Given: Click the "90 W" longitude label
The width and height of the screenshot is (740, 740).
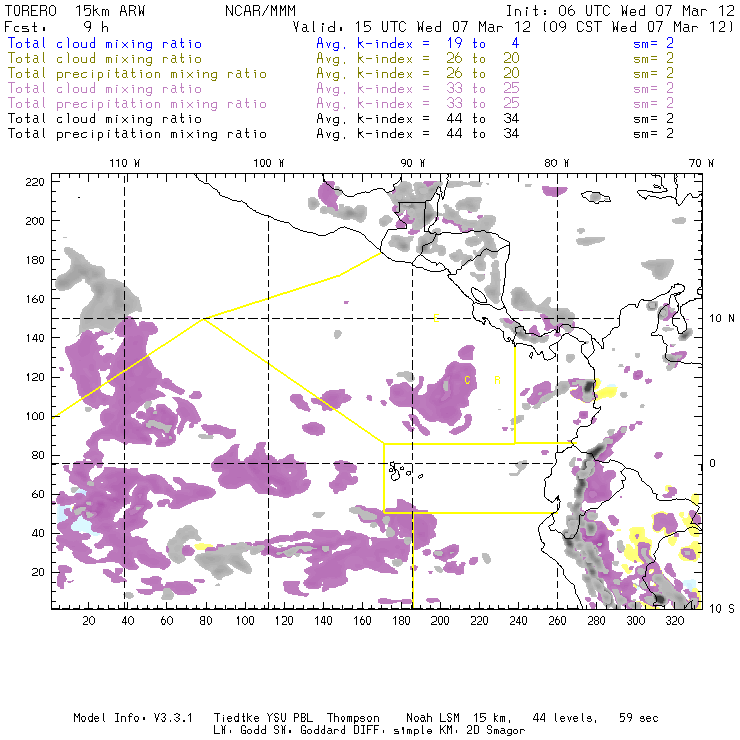Looking at the screenshot, I should point(413,163).
